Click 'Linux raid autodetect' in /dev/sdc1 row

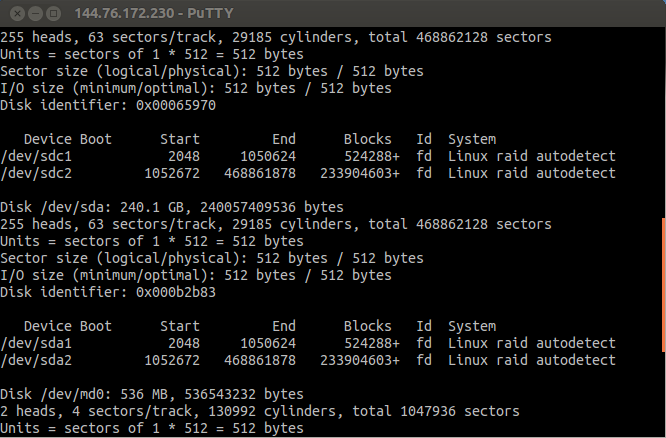pyautogui.click(x=532, y=156)
